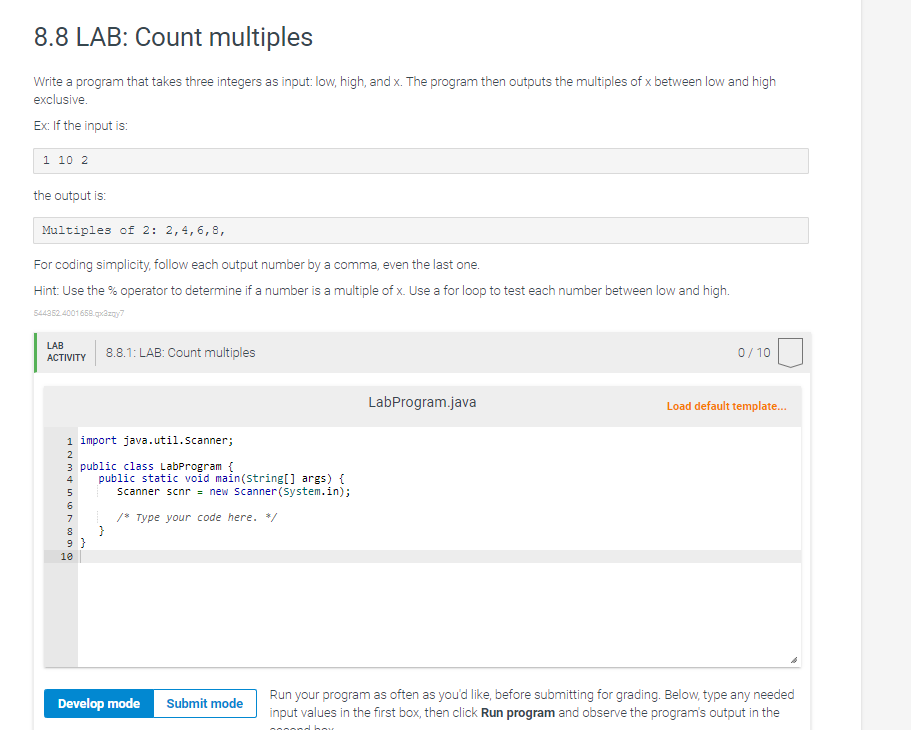
Task: Select Develop mode
Action: click(98, 703)
